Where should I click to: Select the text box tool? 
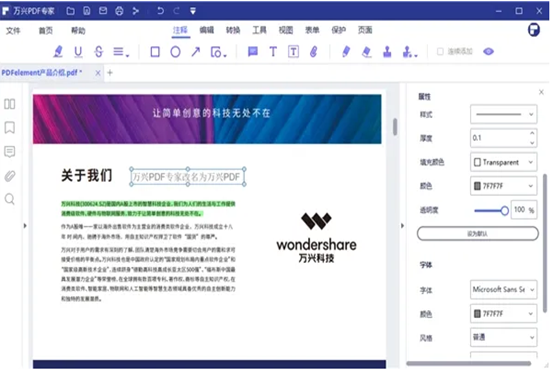293,52
